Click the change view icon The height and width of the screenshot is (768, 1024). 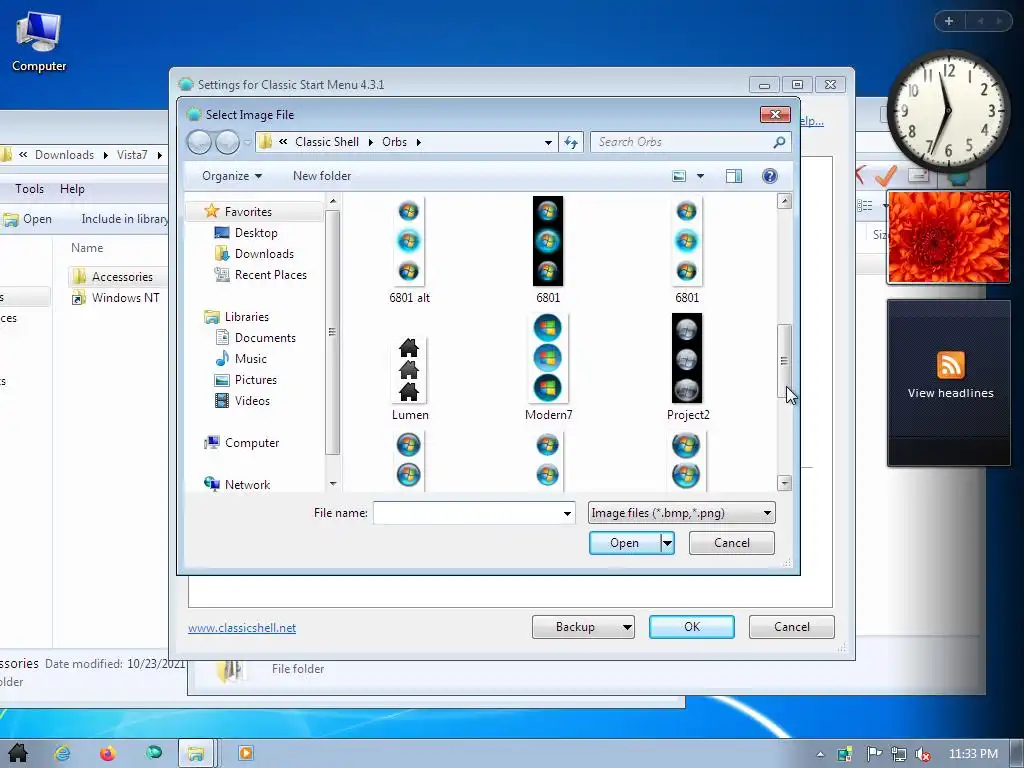coord(679,176)
